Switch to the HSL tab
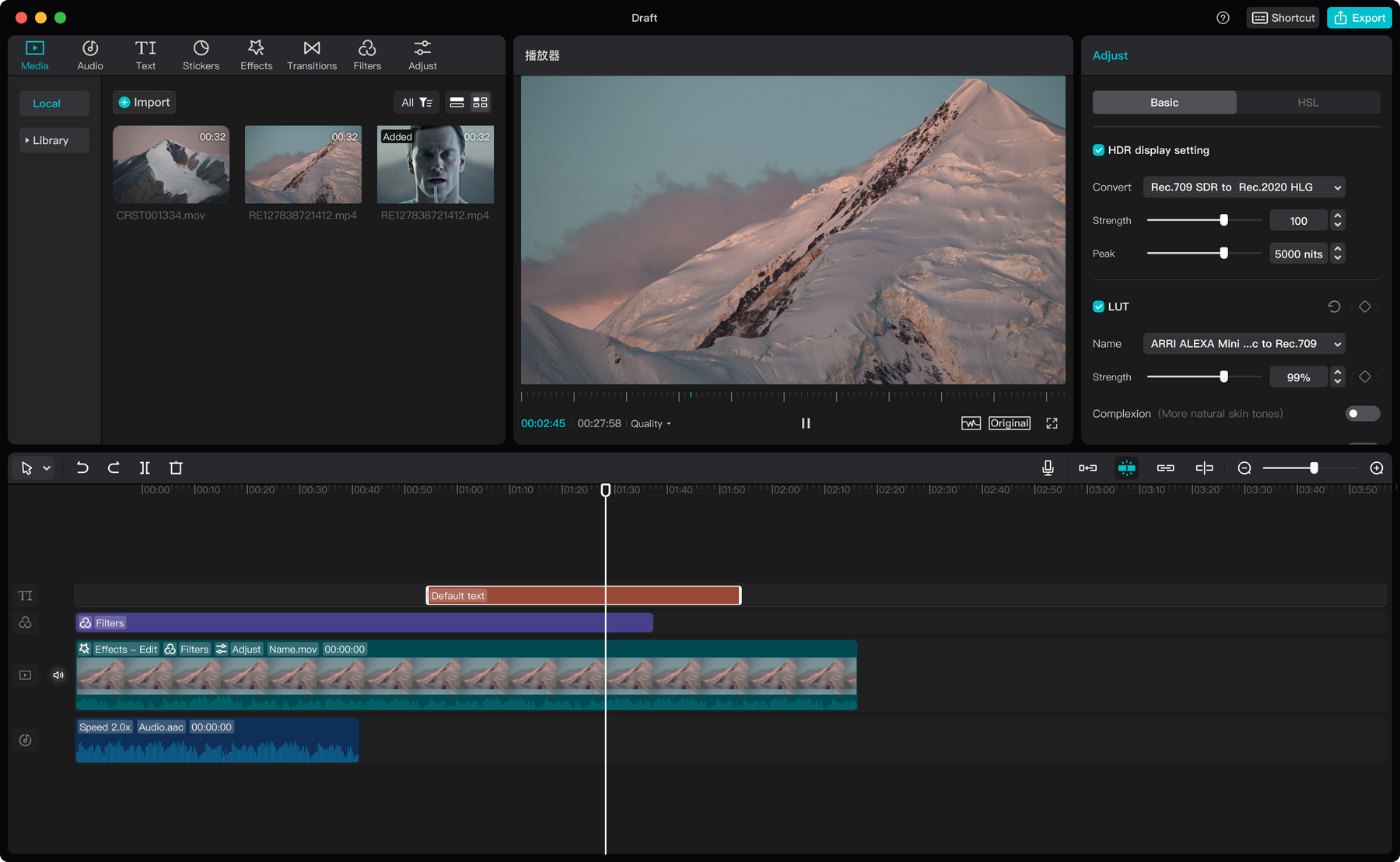Viewport: 1400px width, 862px height. point(1307,103)
